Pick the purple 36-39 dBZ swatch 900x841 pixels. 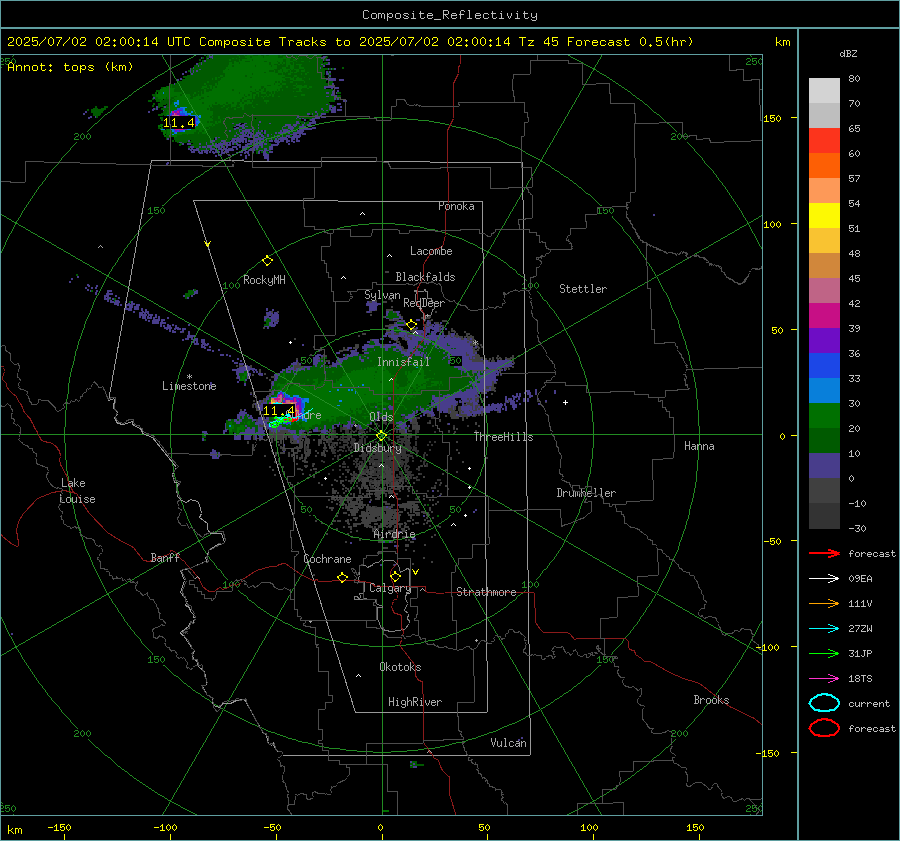tap(824, 340)
